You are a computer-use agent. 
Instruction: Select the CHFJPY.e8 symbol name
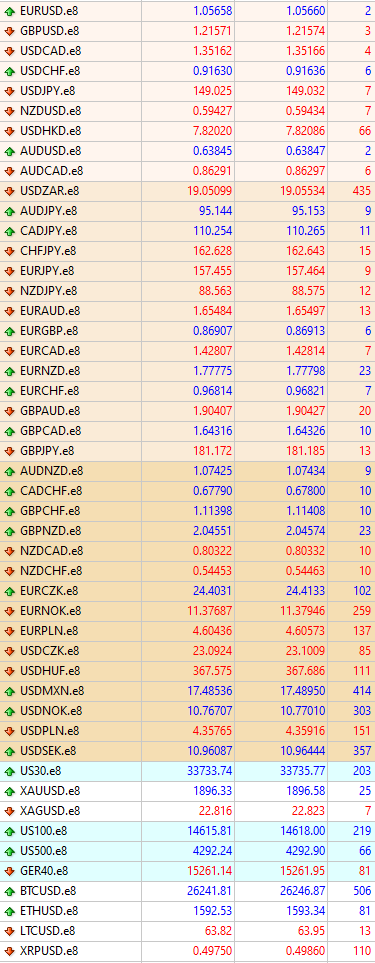coord(48,251)
